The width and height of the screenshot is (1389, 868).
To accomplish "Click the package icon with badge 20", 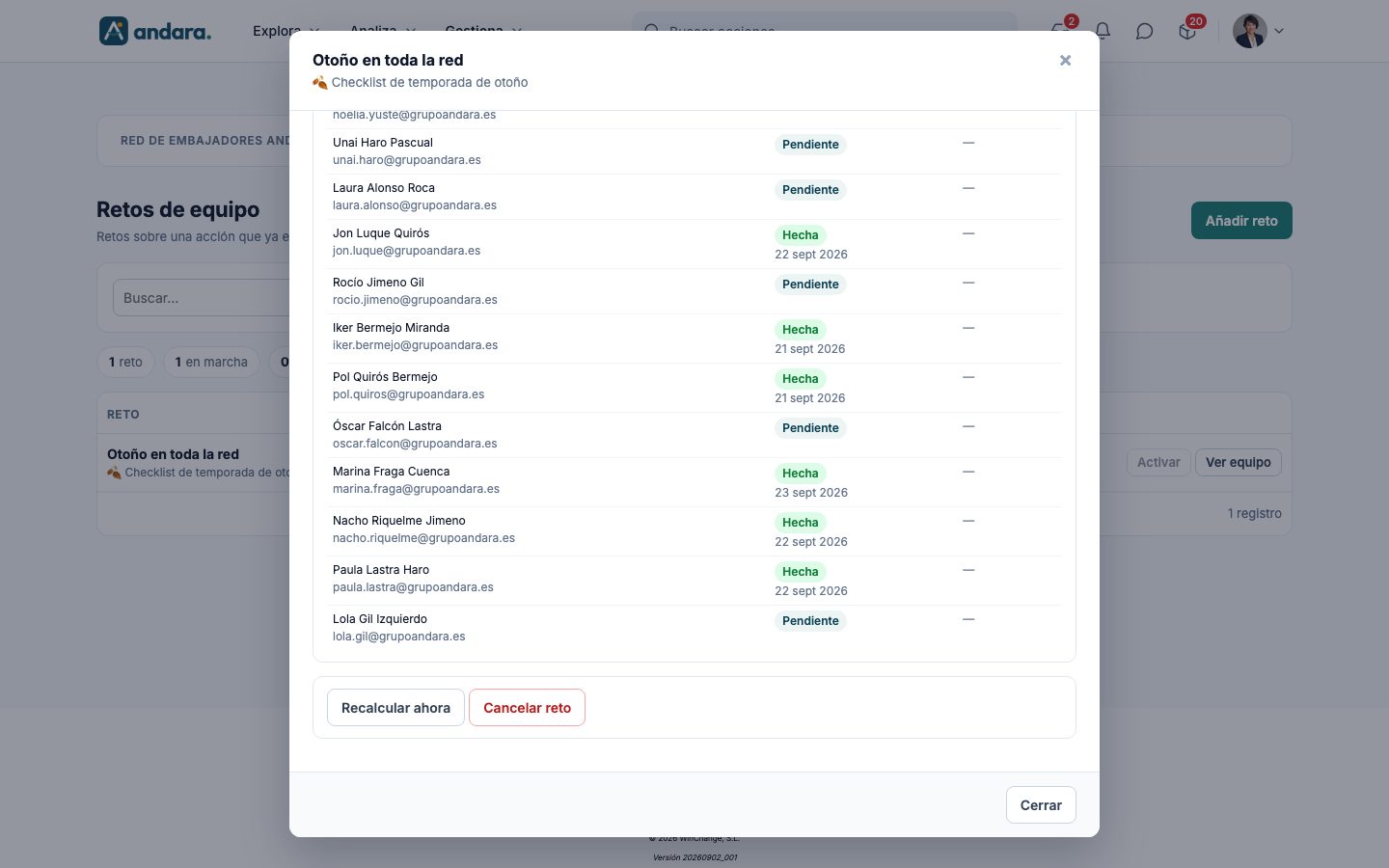I will [x=1187, y=31].
